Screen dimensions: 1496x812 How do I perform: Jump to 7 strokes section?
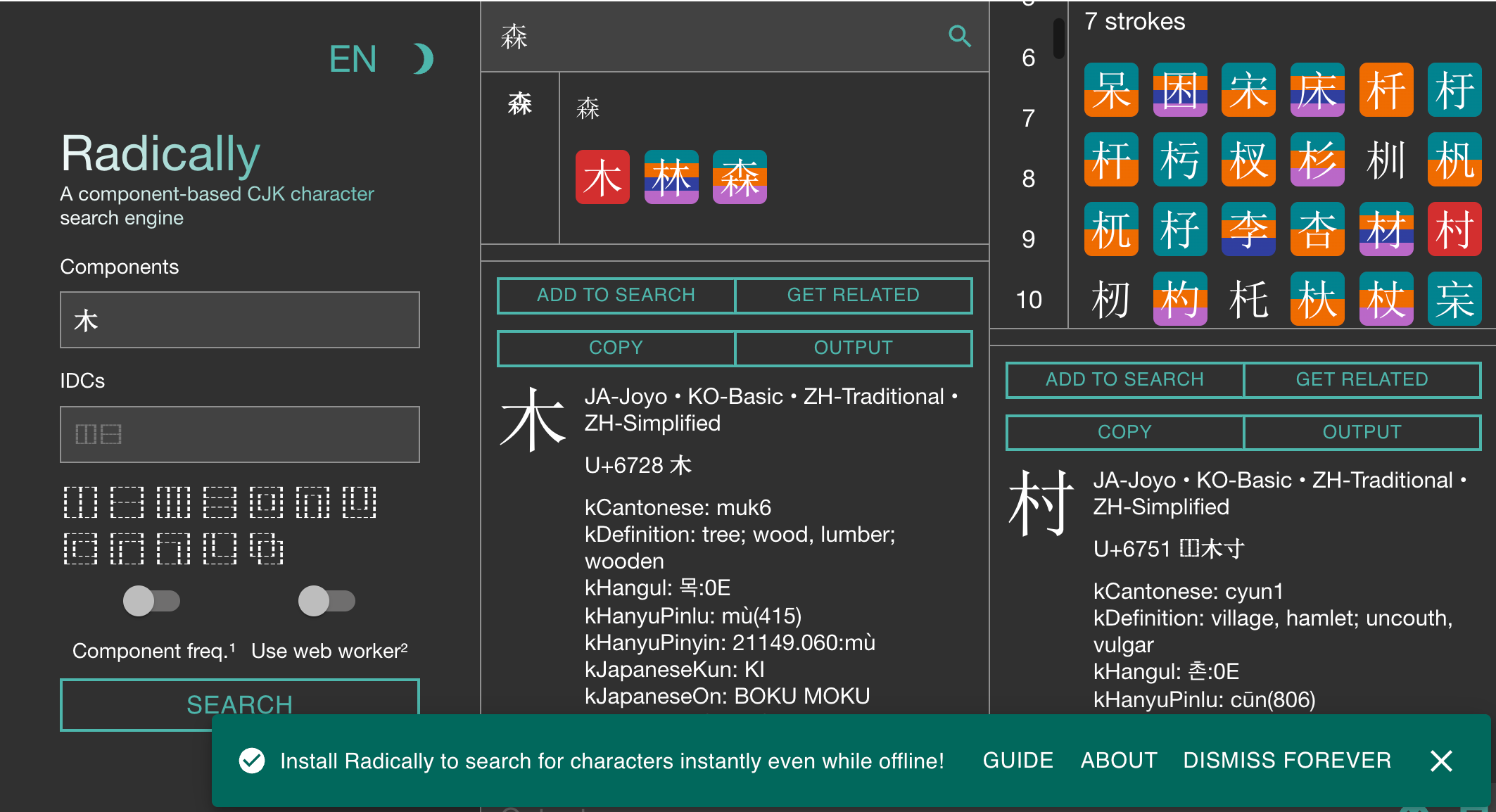tap(1028, 118)
